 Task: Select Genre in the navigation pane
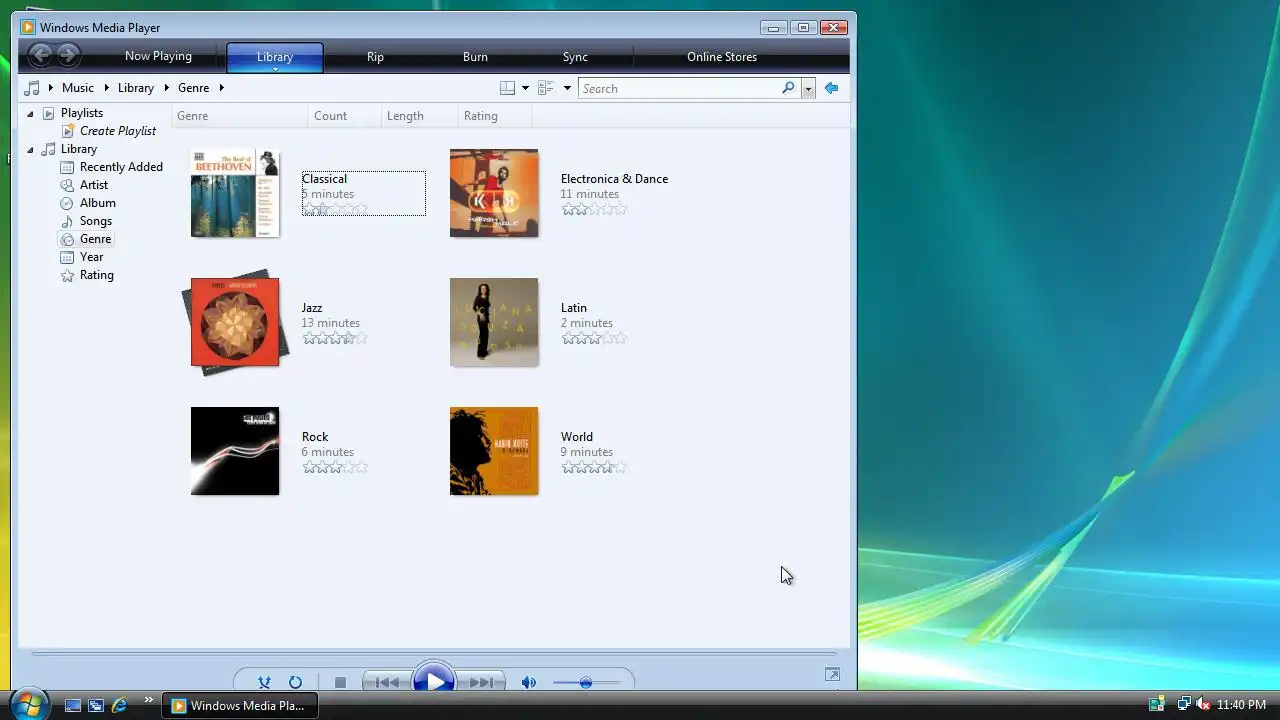(x=96, y=239)
